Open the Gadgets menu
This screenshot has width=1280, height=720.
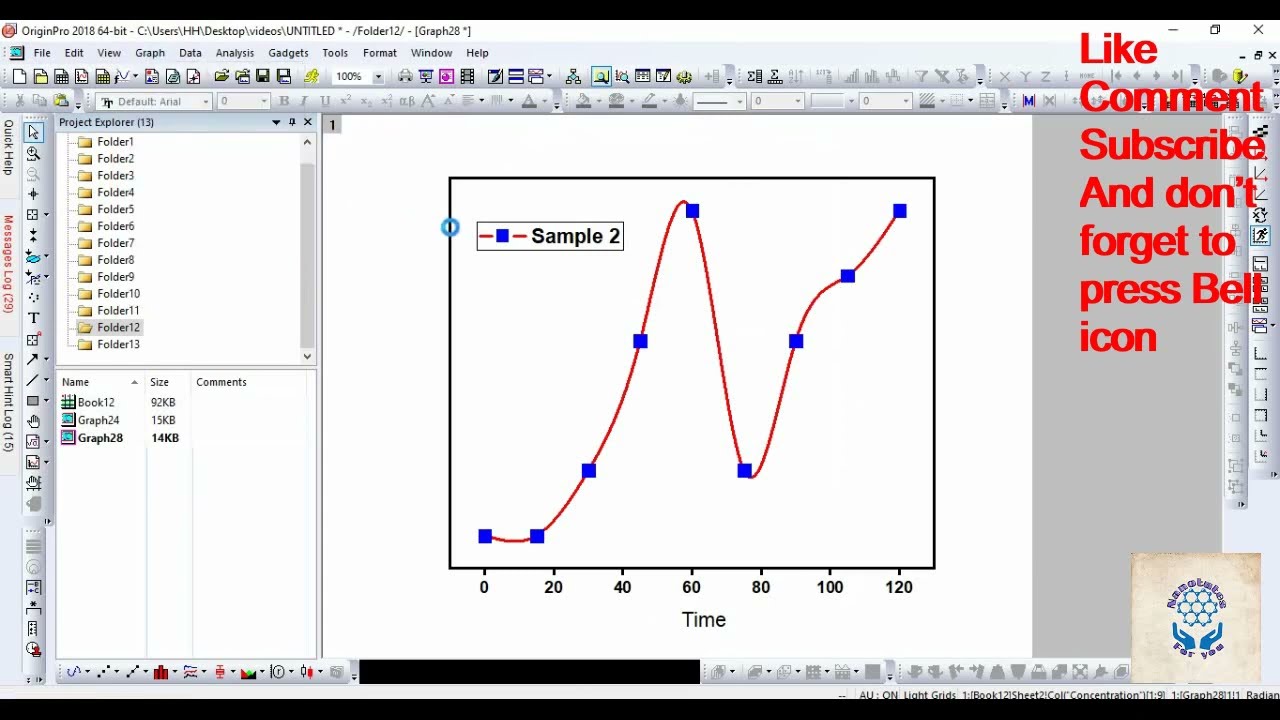click(288, 53)
